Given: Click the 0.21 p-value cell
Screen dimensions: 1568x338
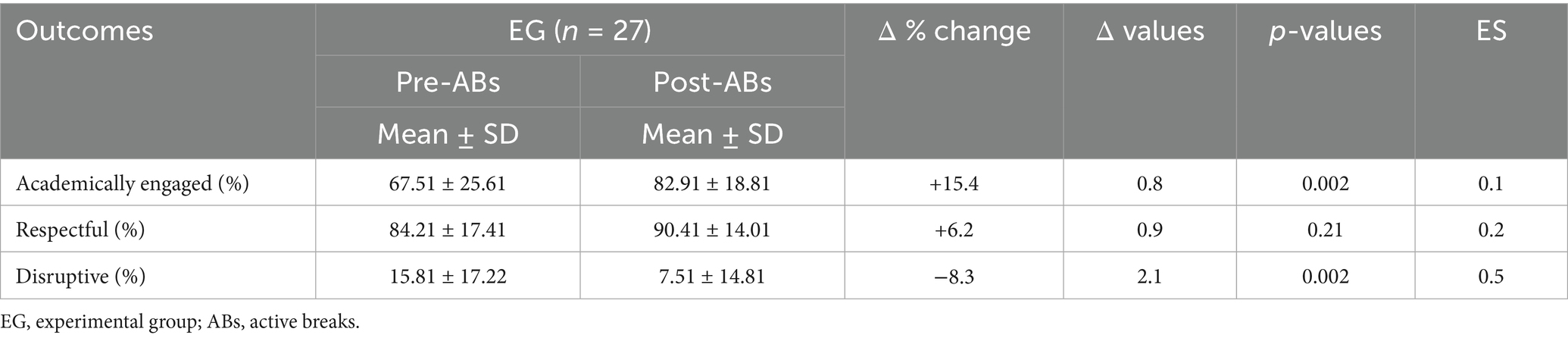Looking at the screenshot, I should pos(1326,230).
